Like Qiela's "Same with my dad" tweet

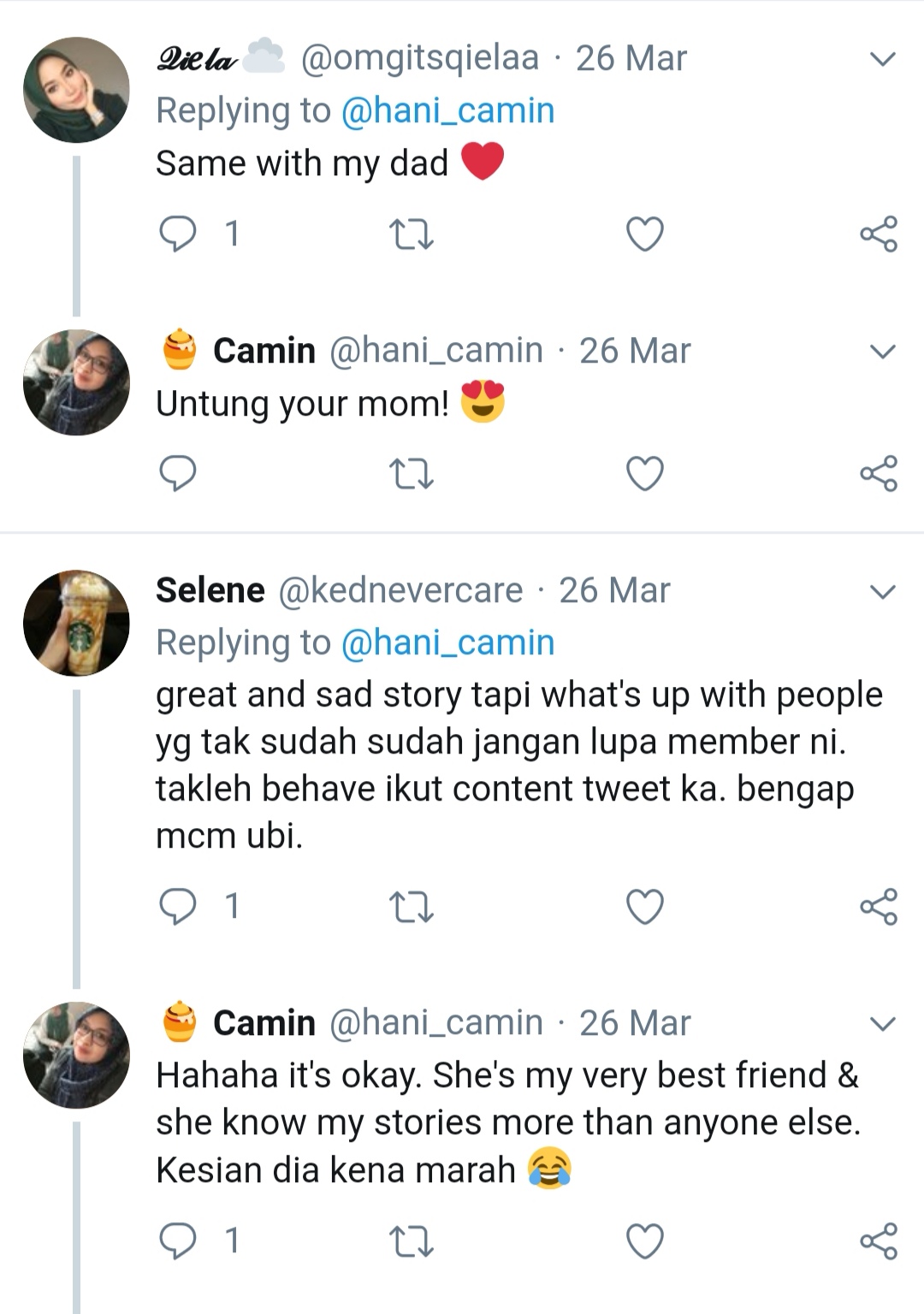click(645, 234)
